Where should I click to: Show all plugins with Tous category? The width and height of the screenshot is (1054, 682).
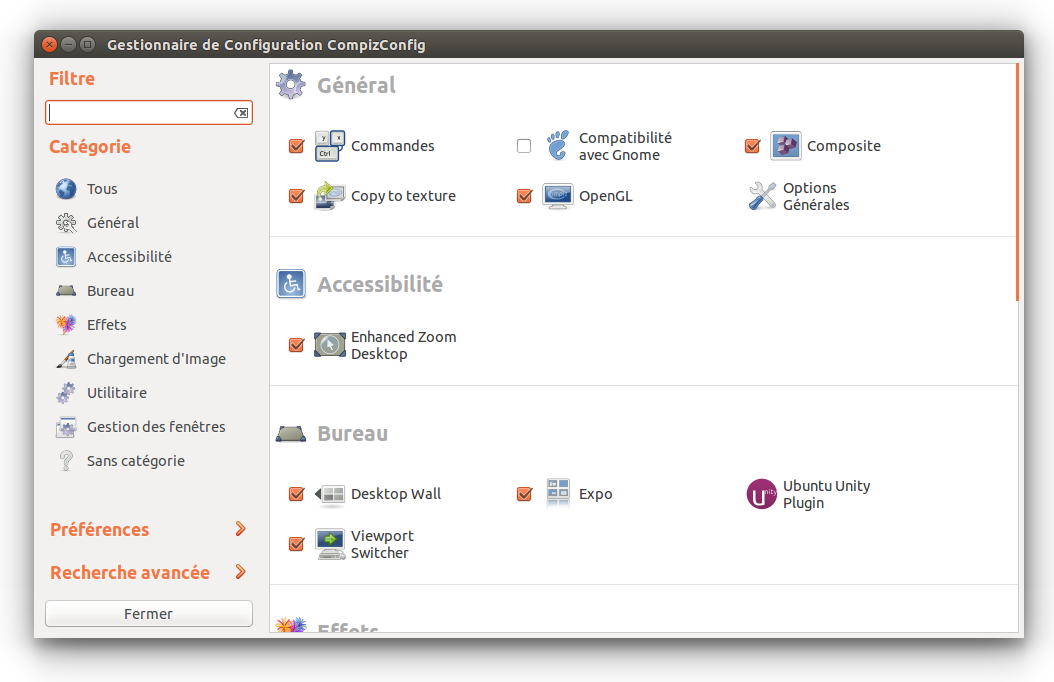[101, 189]
